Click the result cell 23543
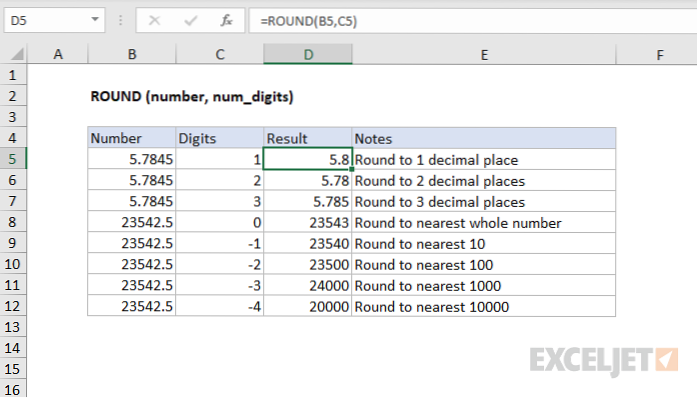 tap(308, 222)
